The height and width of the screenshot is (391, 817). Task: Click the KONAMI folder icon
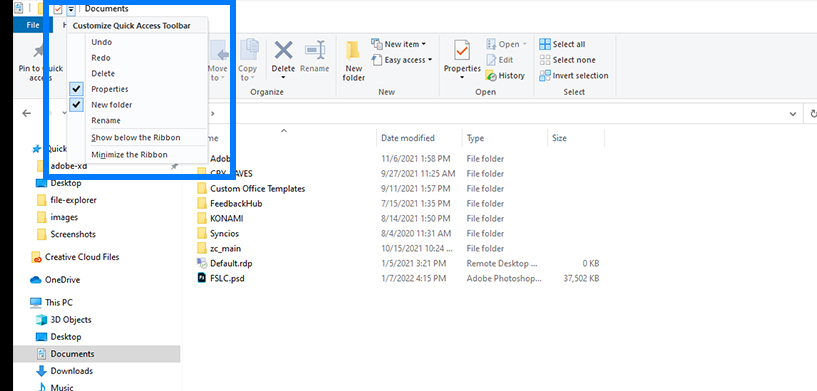202,218
